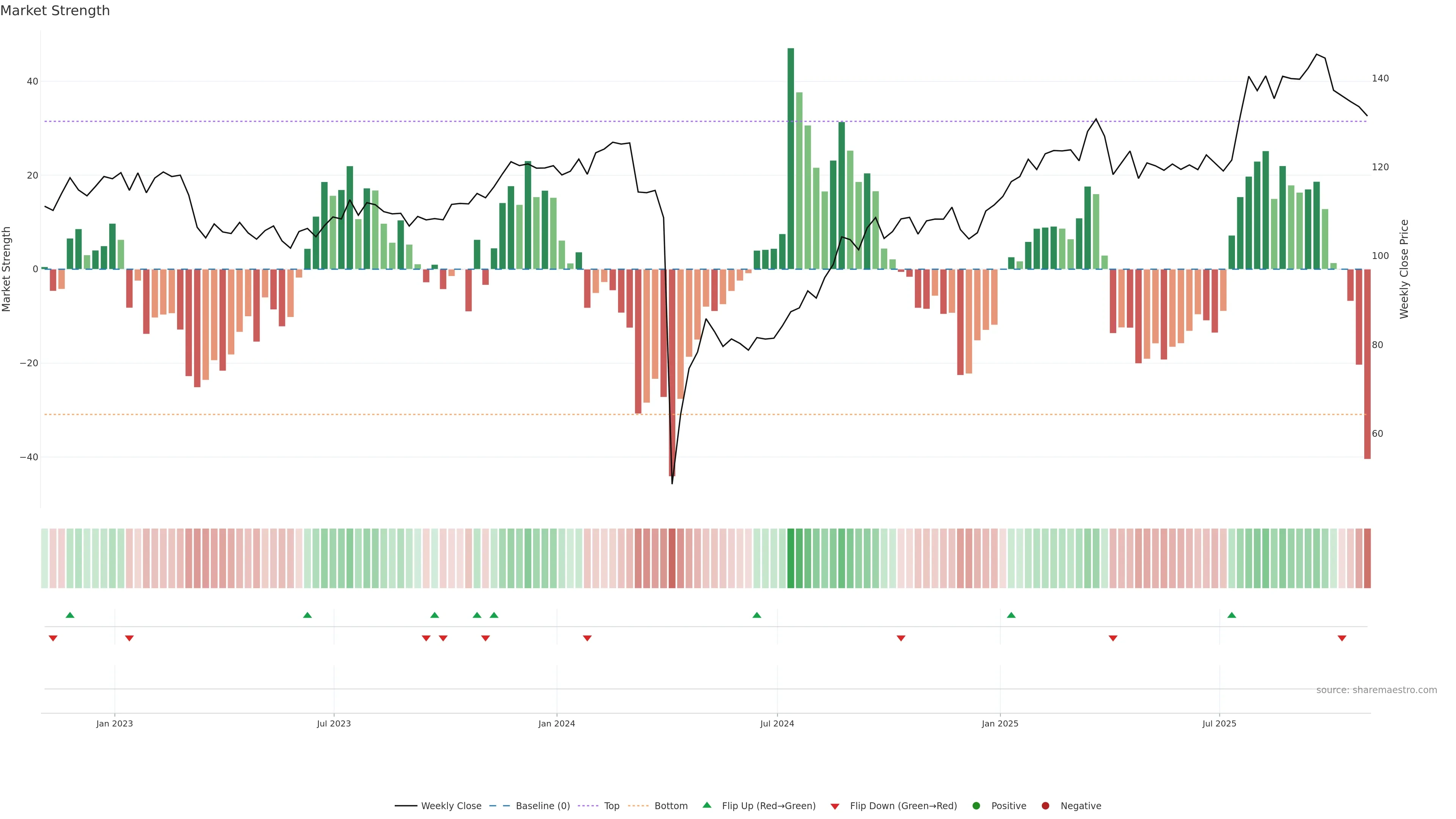
Task: Click the Jan 2023 x-axis label
Action: point(114,723)
